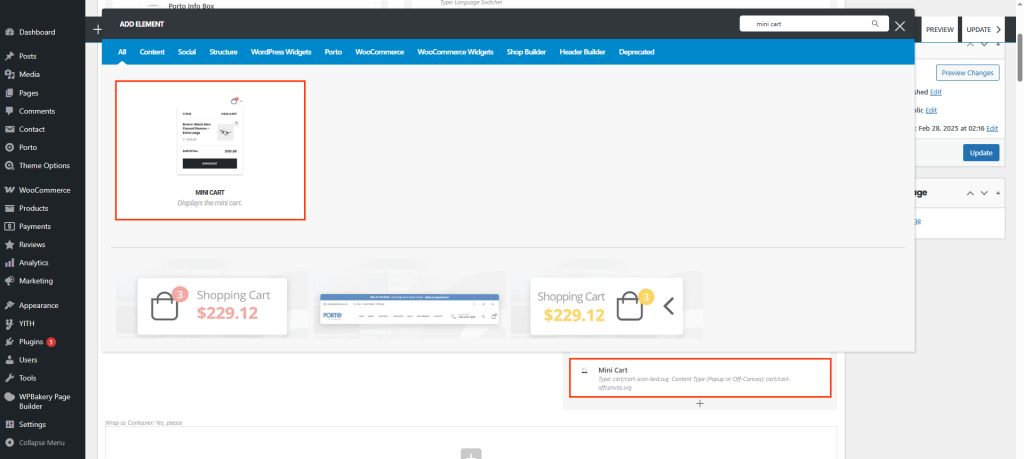Click the blue Update button
Viewport: 1024px width, 459px height.
(980, 153)
